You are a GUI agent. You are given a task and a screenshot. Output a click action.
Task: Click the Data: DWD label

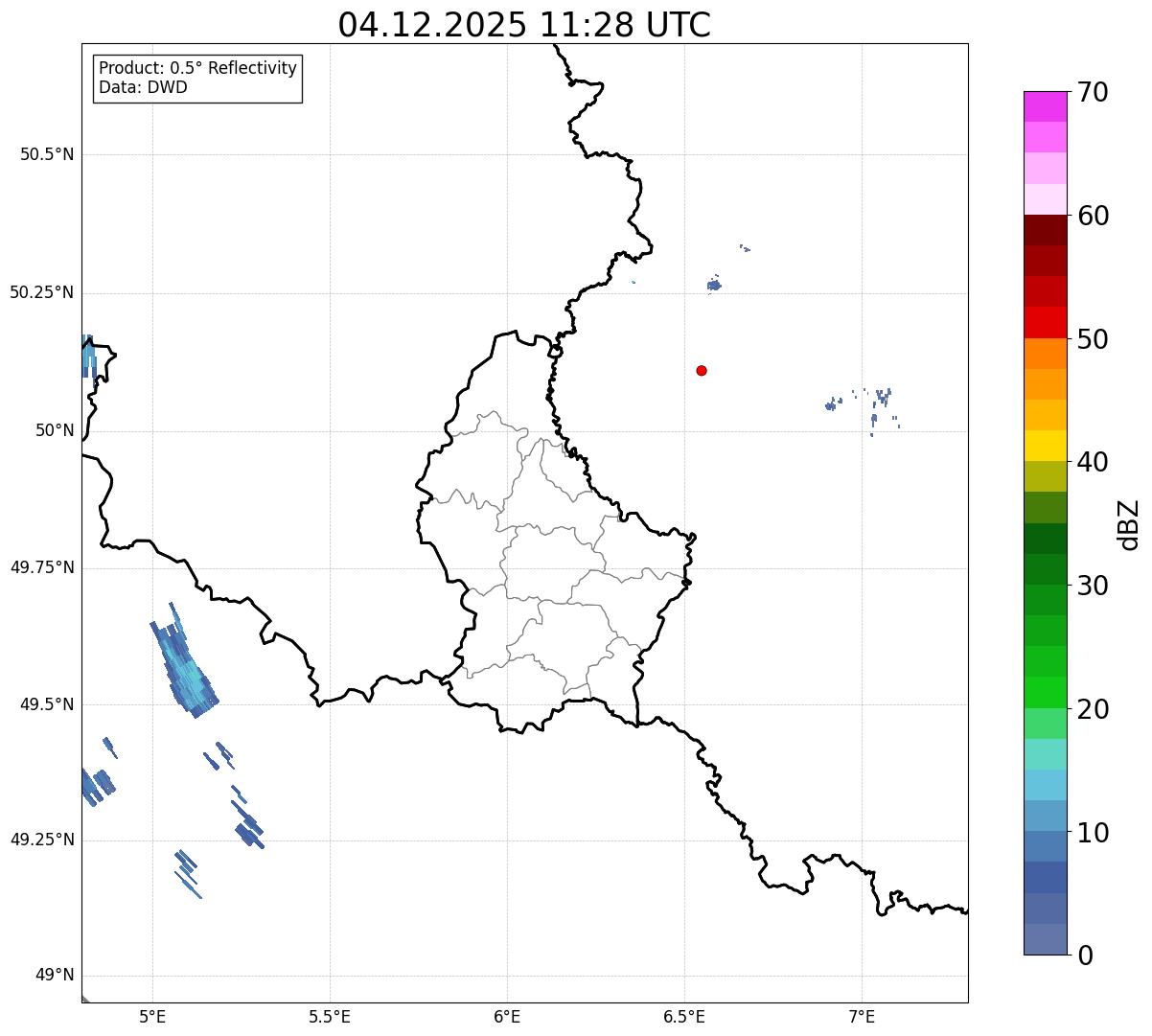coord(143,87)
